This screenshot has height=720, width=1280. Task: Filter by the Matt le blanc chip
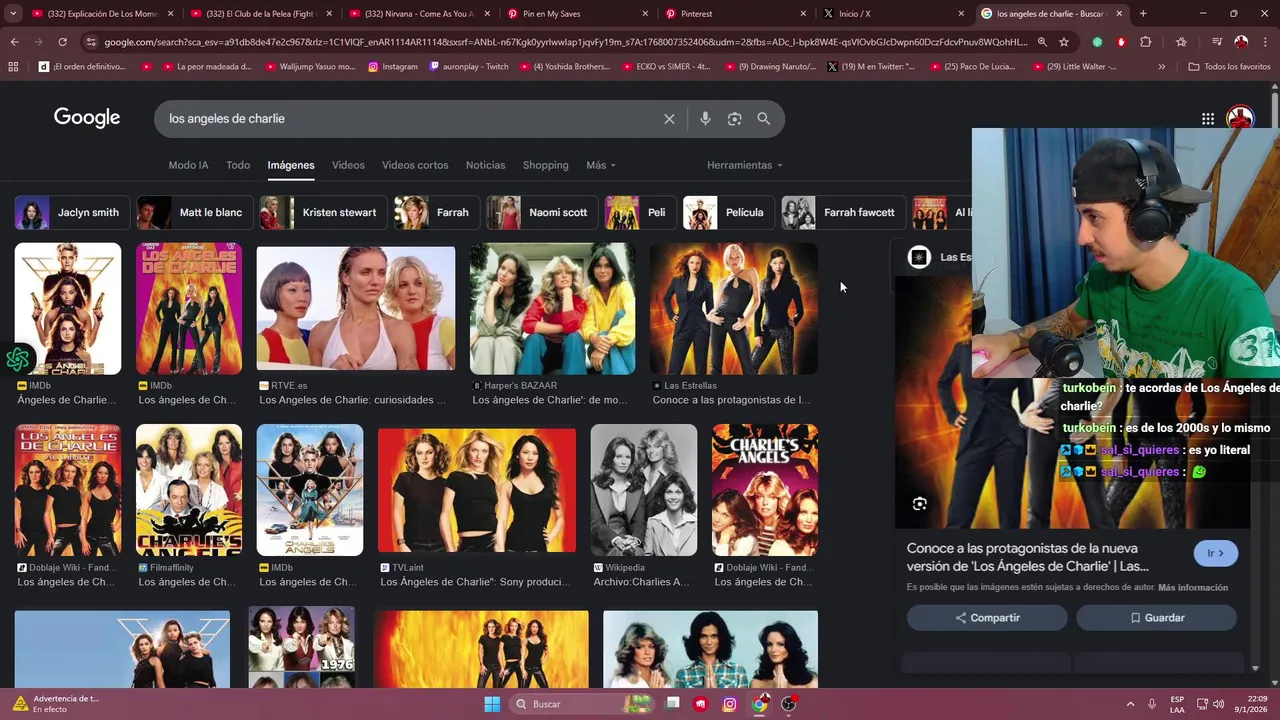(194, 212)
